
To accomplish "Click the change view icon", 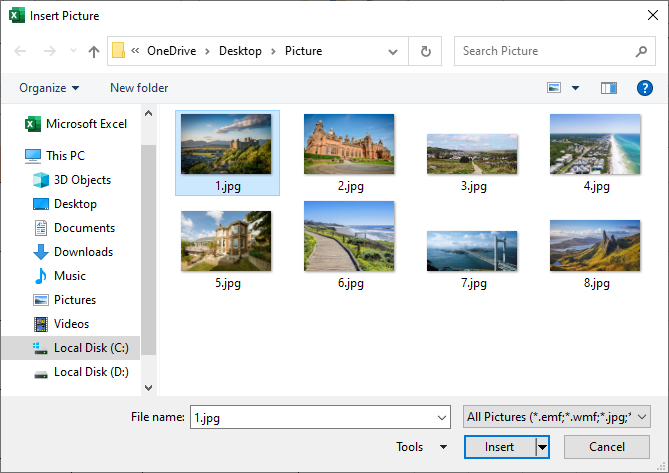I will pos(554,88).
